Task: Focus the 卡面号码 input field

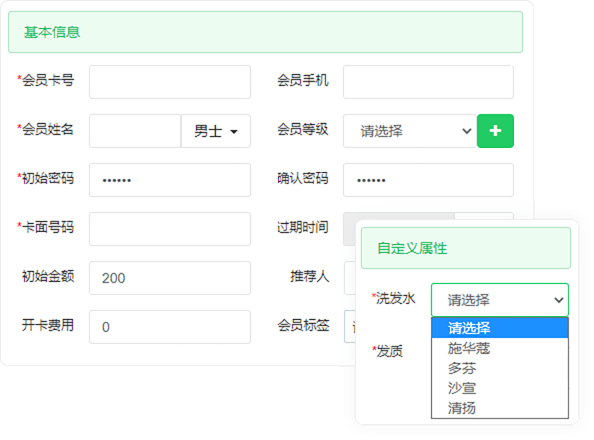Action: click(x=170, y=229)
